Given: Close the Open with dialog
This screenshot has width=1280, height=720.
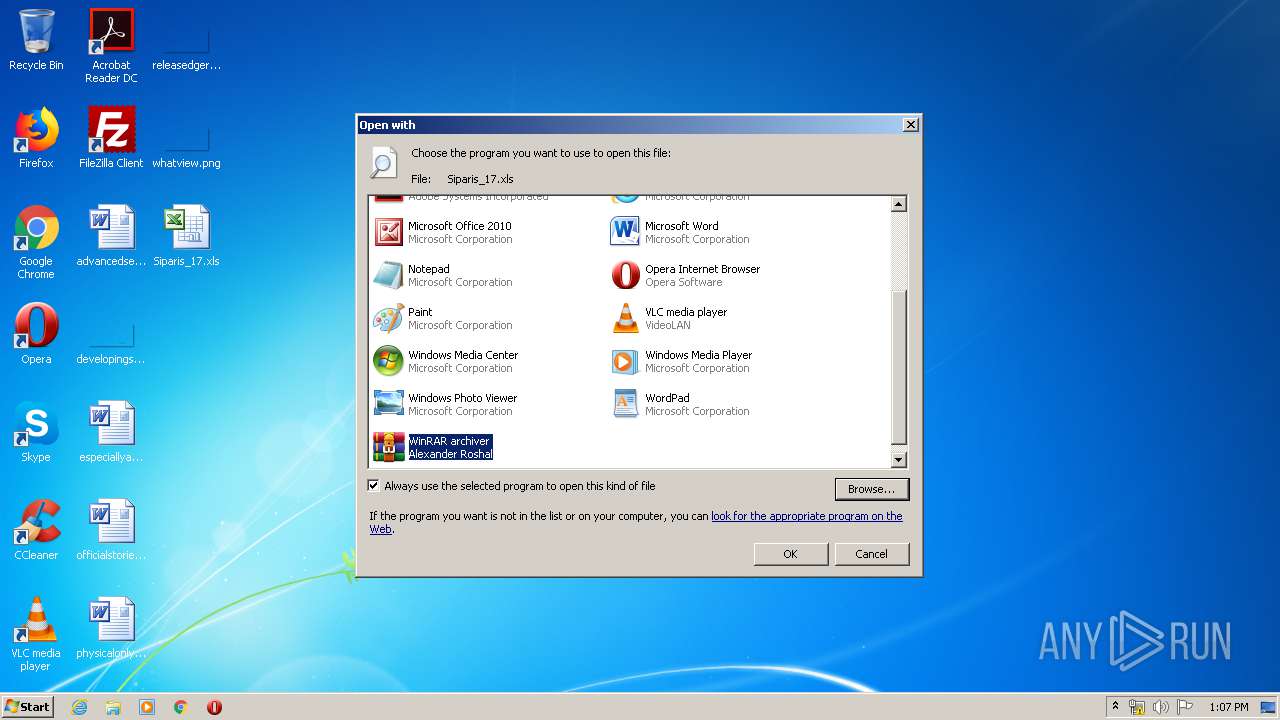Looking at the screenshot, I should point(910,125).
